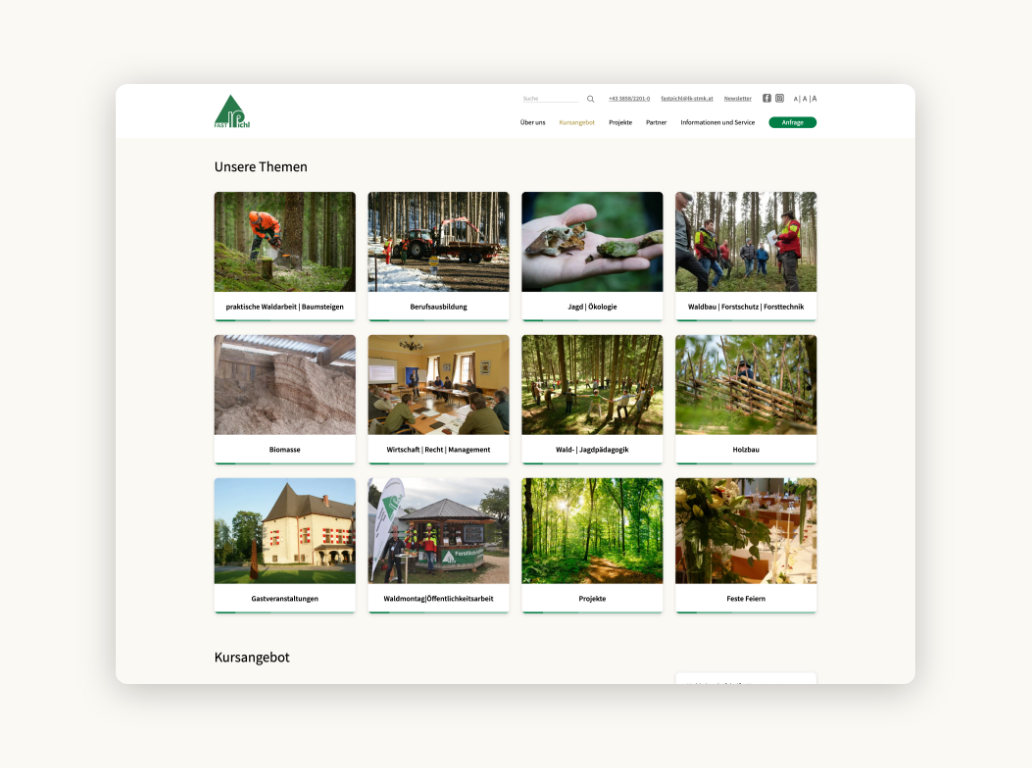Go to Informationen und Service menu

(x=717, y=122)
